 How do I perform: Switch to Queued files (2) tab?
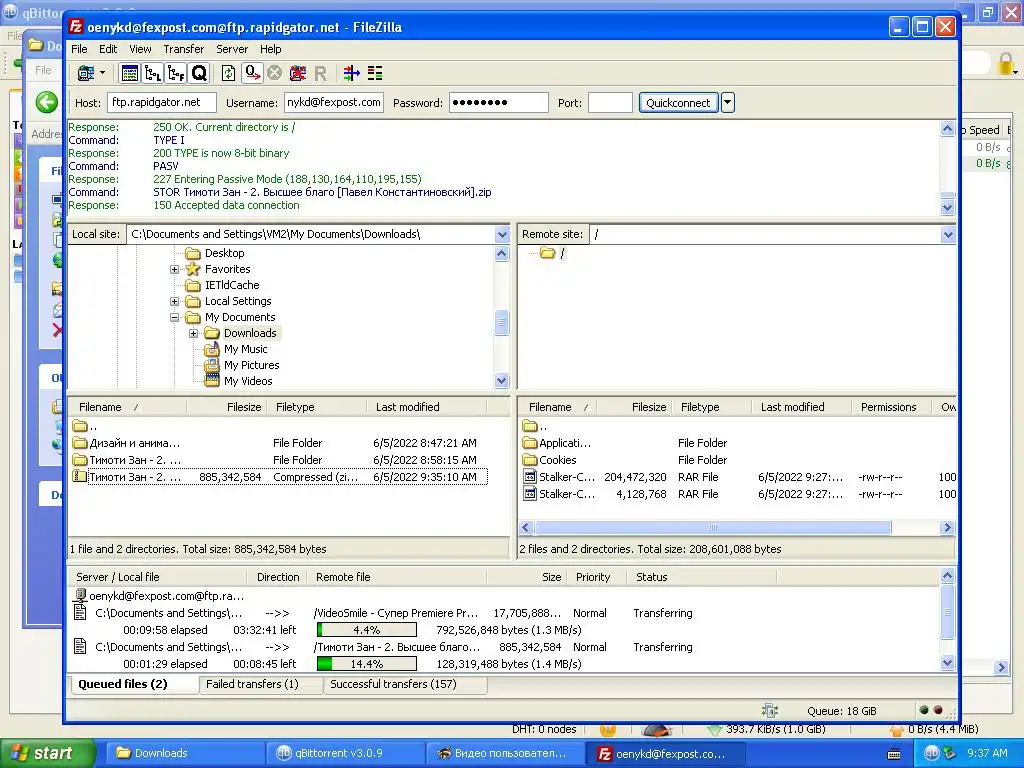point(133,684)
